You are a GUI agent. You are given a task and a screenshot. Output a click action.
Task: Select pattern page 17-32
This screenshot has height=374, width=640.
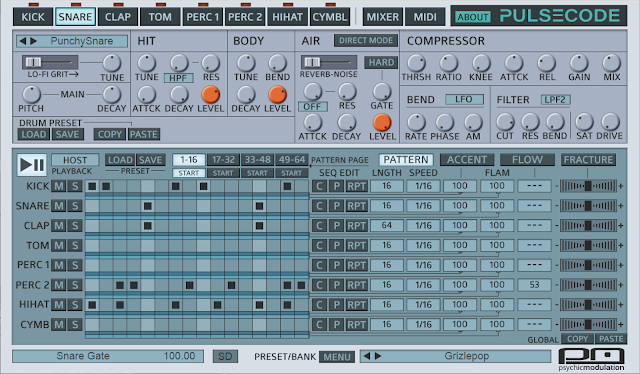223,160
